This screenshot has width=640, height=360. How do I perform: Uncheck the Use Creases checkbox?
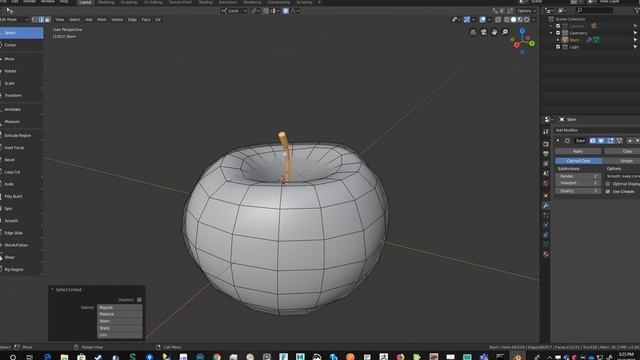(608, 191)
